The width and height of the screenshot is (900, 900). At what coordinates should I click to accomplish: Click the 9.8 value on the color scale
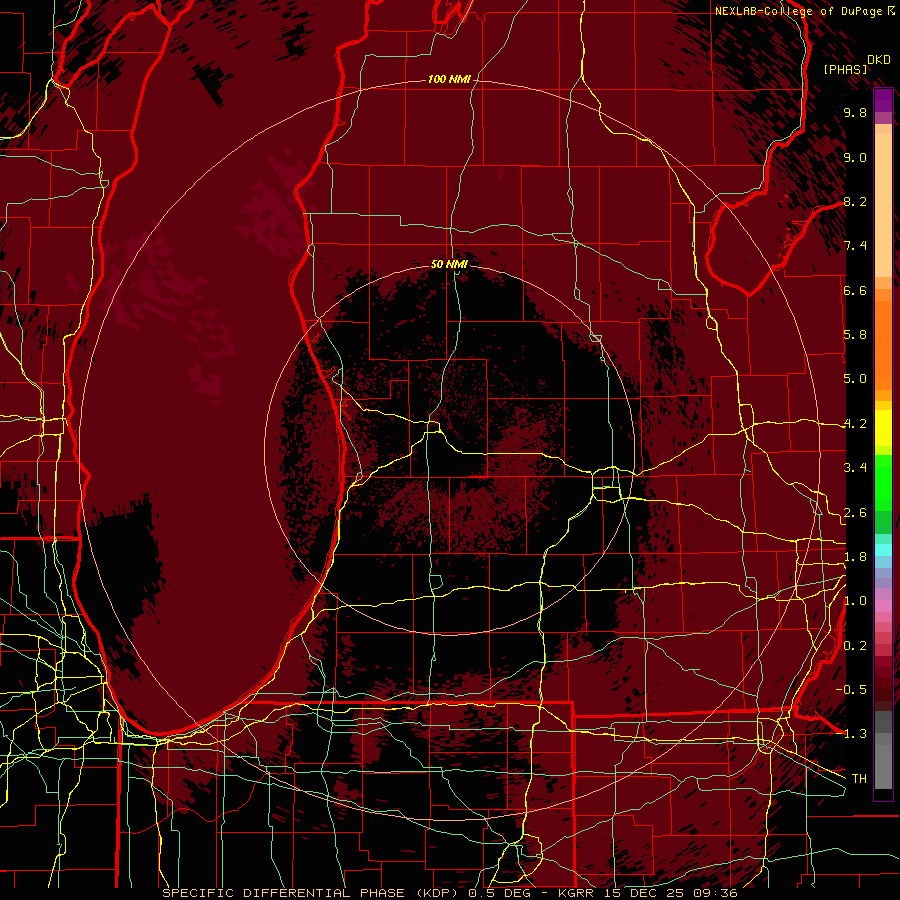[x=855, y=112]
